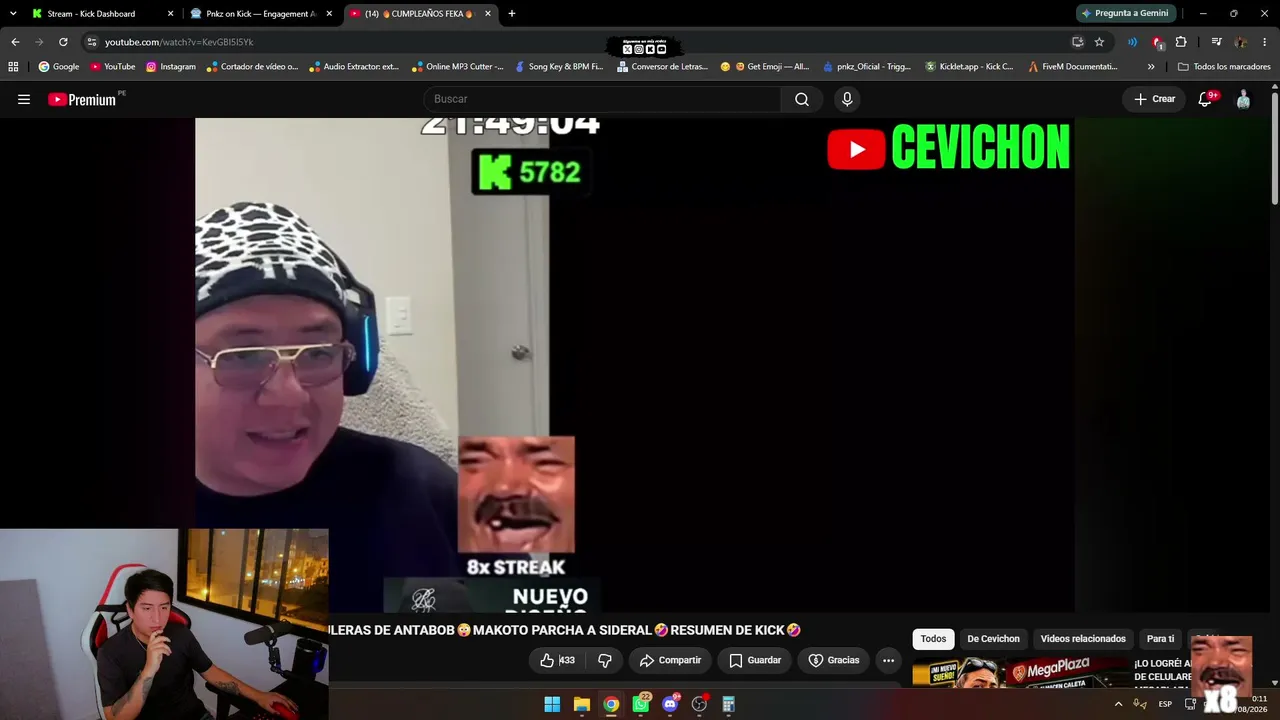Click the ESP keyboard language indicator

[x=1165, y=704]
